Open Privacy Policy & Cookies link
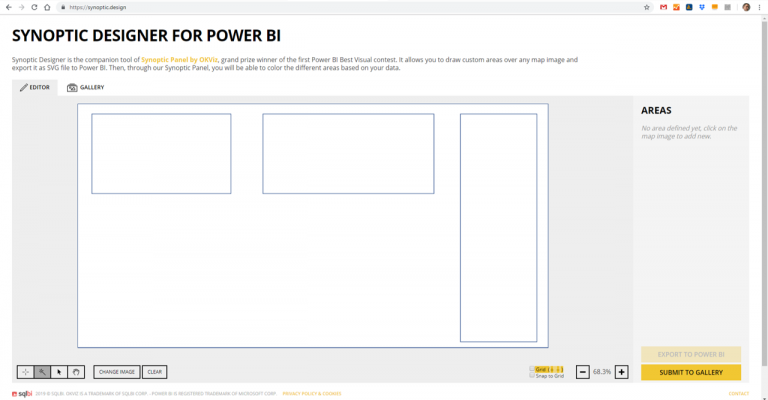Viewport: 768px width, 400px height. point(312,394)
